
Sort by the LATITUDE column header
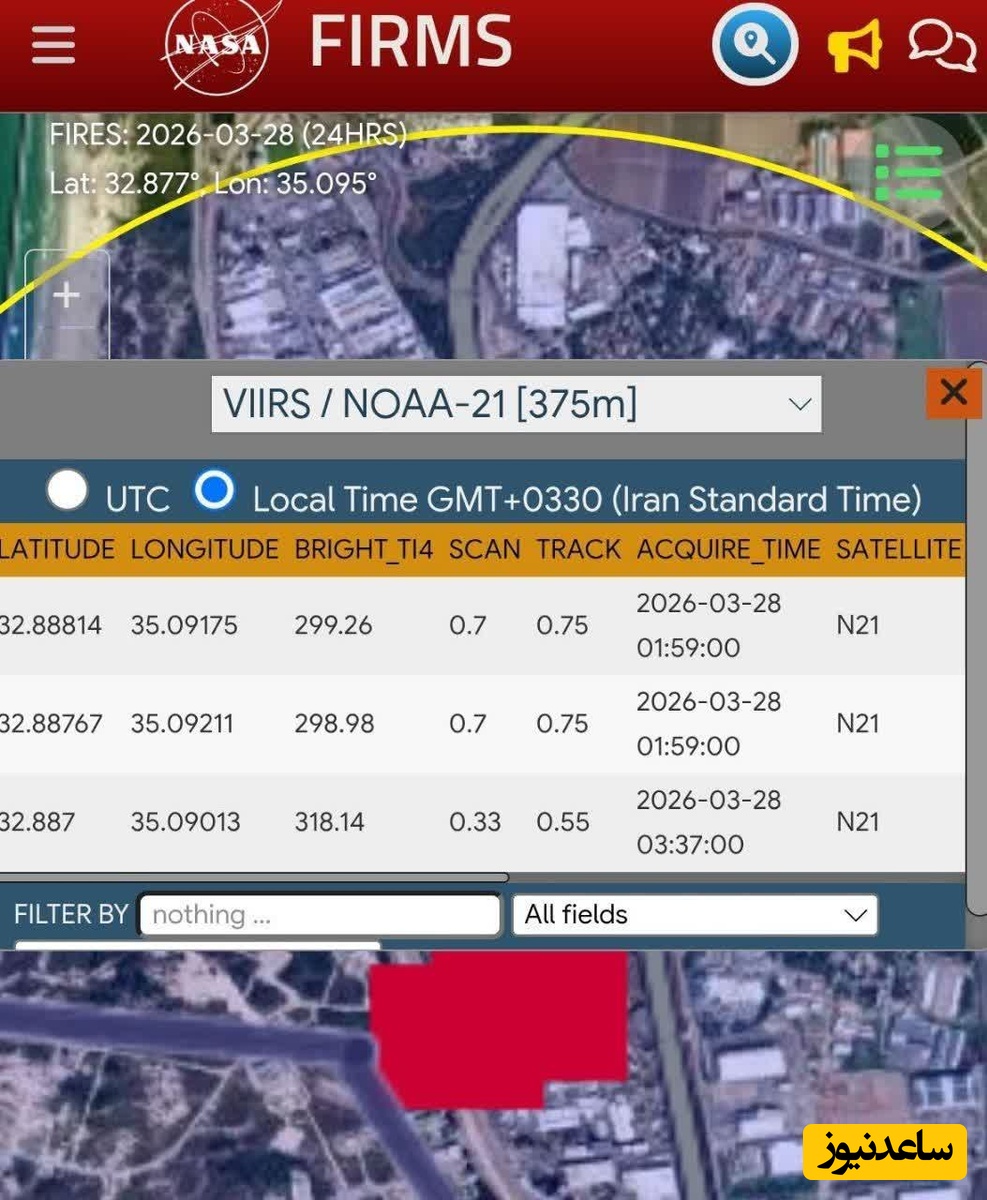(57, 549)
